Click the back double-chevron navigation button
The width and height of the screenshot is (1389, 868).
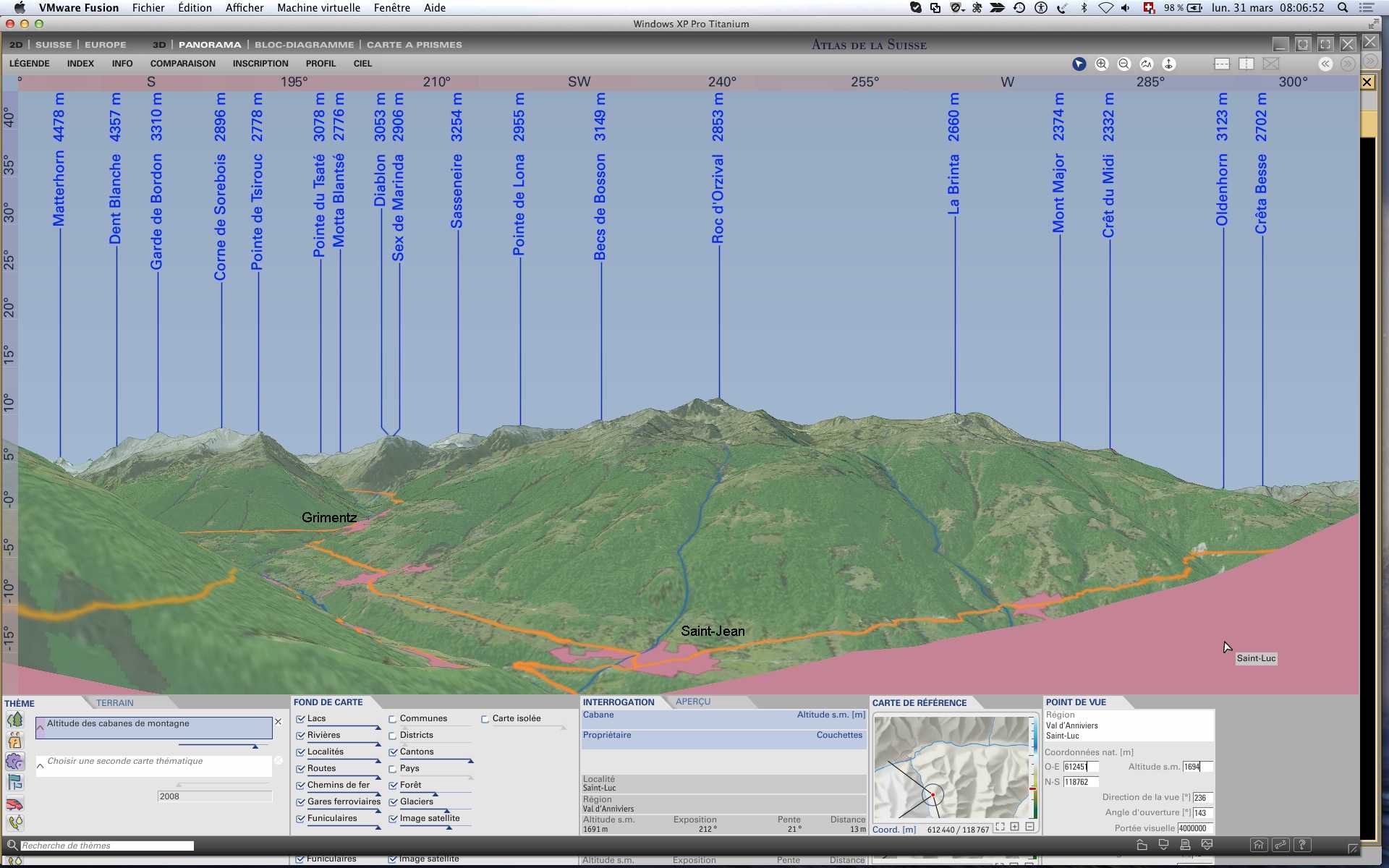click(1325, 64)
